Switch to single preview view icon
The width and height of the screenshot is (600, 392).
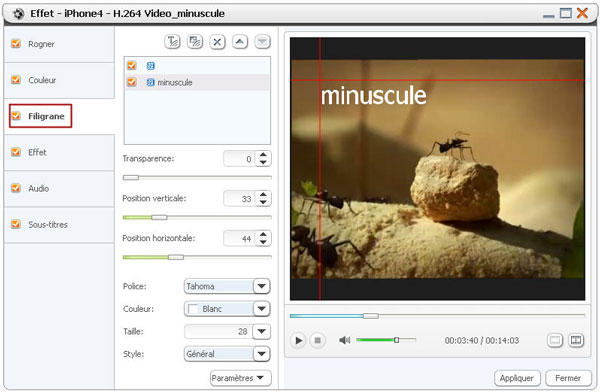click(555, 340)
